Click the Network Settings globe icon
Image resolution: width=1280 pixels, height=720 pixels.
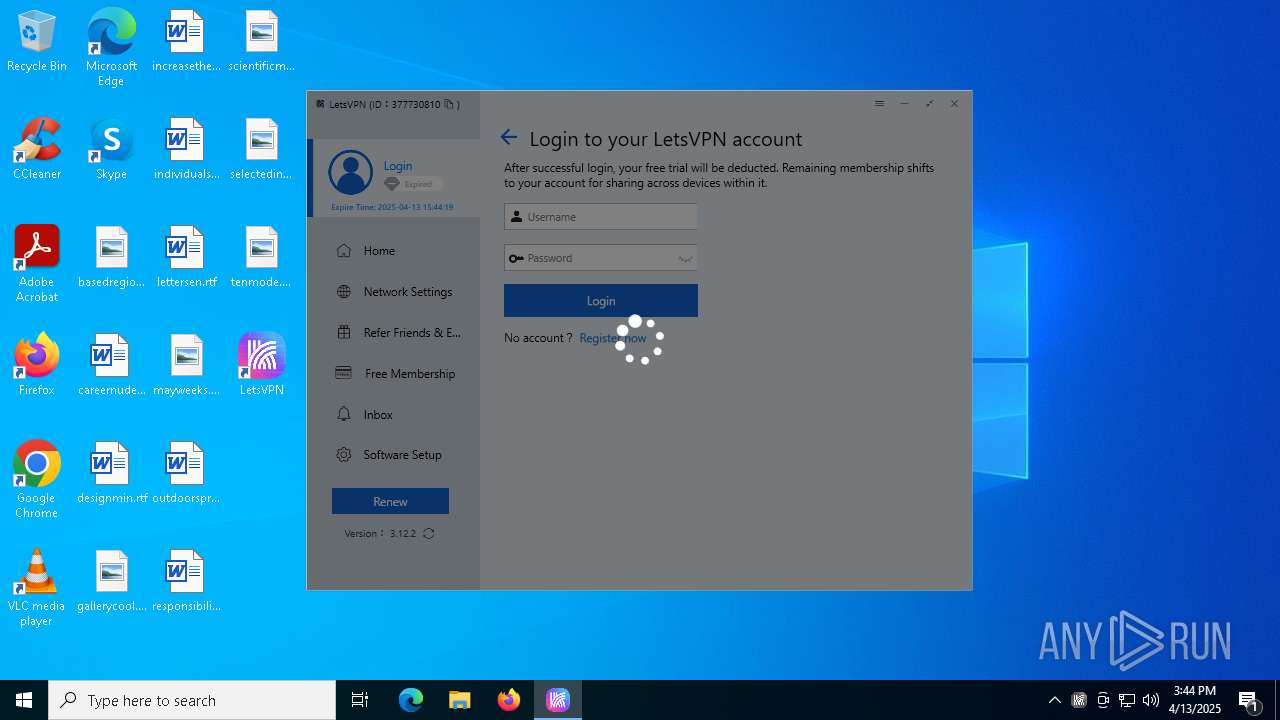click(344, 292)
